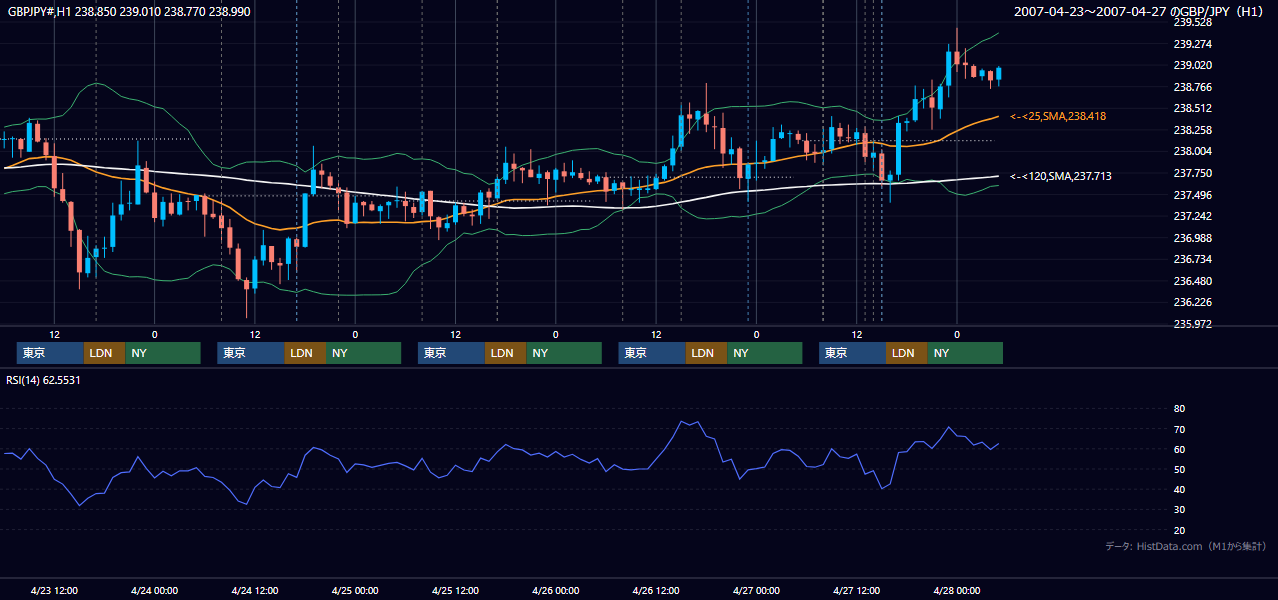Click RSI scale value 60

[1179, 449]
